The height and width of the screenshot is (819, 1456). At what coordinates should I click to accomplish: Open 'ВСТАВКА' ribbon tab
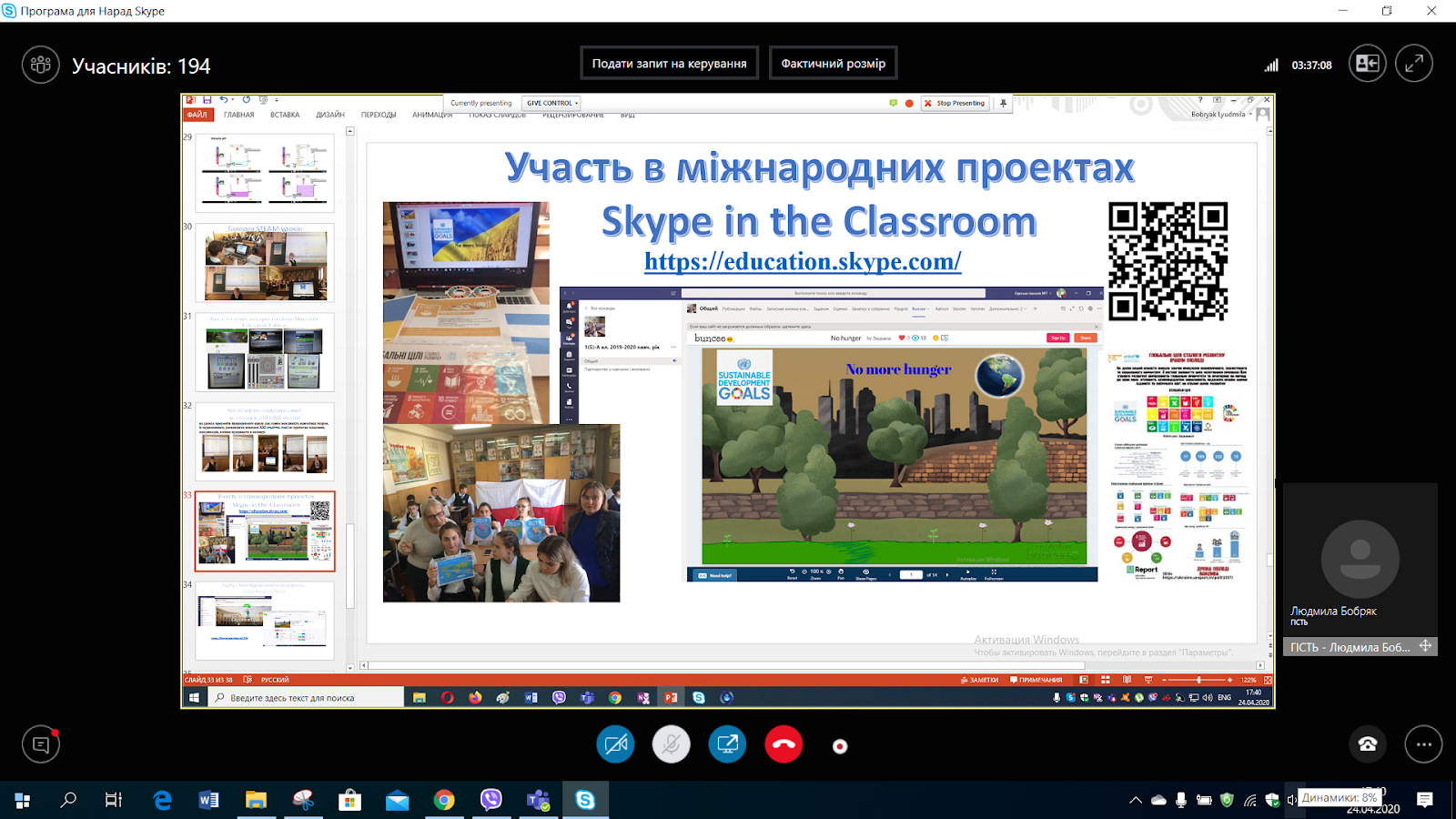285,115
